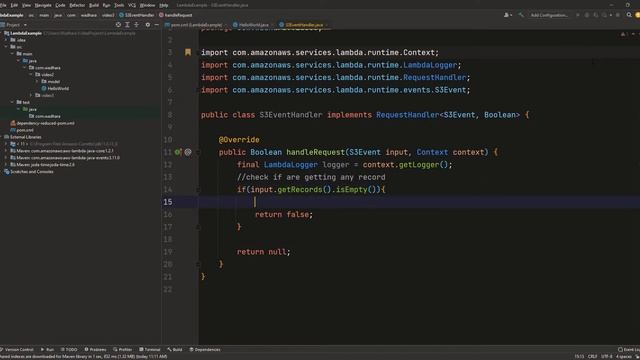This screenshot has width=640, height=360.
Task: Switch to the HelloWorld.java editor tab
Action: click(253, 25)
